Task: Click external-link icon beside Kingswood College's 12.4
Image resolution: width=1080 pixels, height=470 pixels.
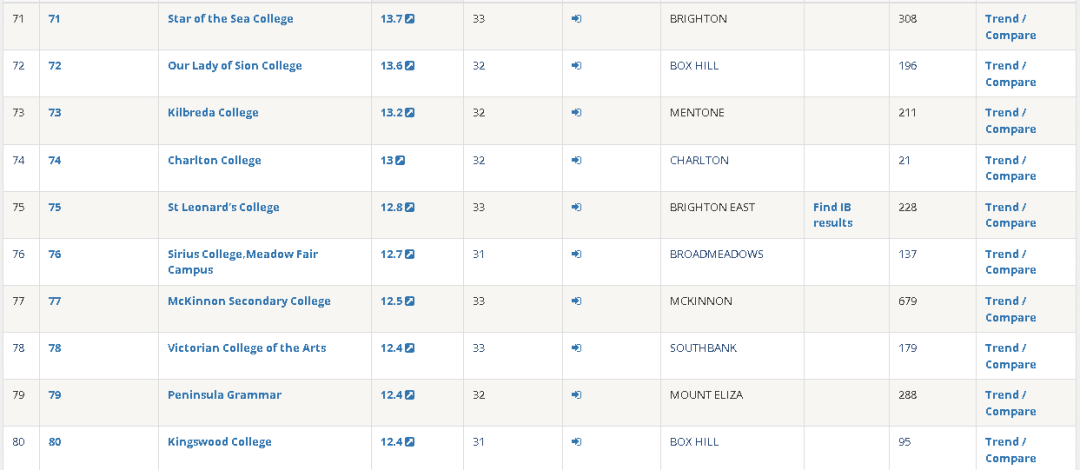Action: click(410, 442)
